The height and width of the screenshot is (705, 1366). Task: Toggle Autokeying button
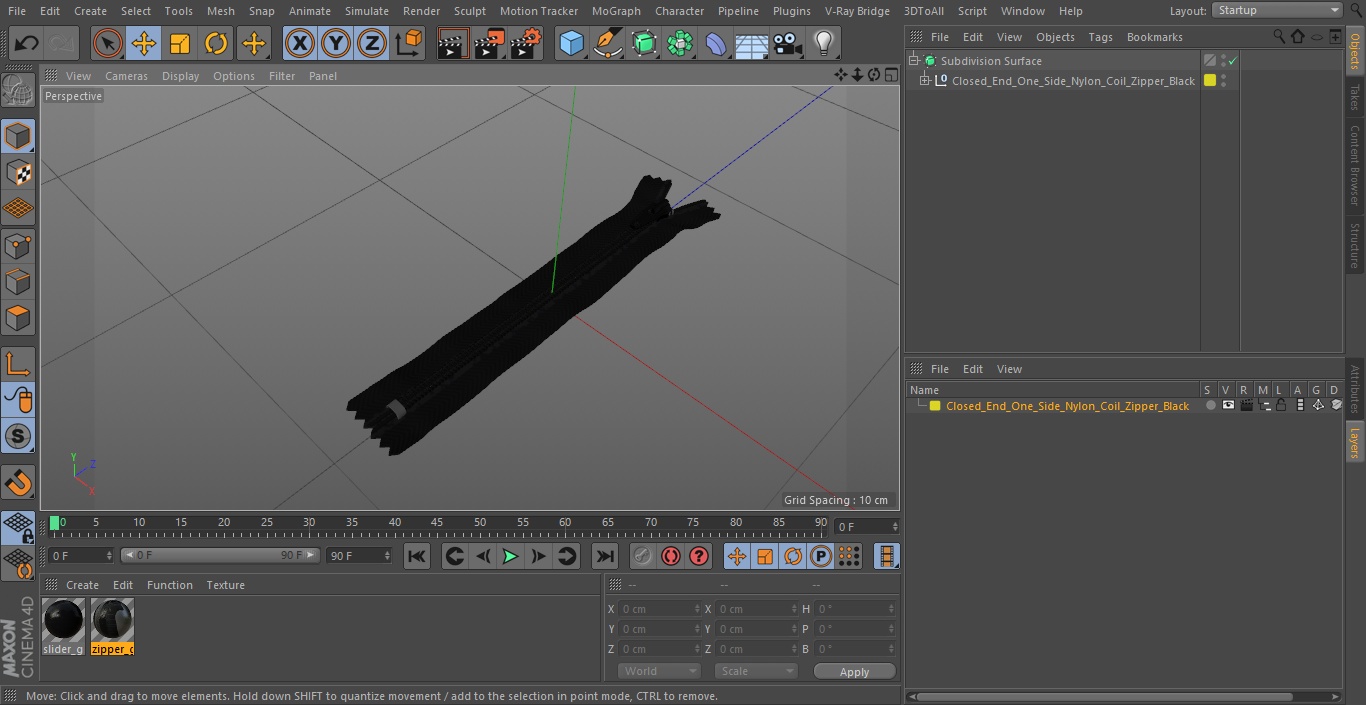[x=670, y=556]
